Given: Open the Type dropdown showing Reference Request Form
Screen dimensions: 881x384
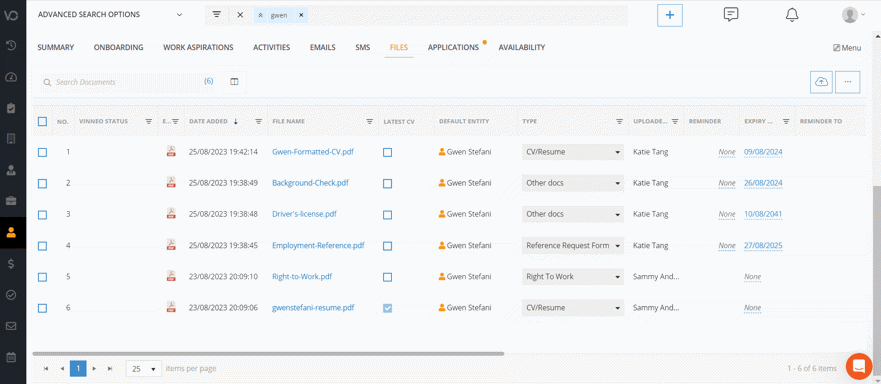Looking at the screenshot, I should (573, 246).
